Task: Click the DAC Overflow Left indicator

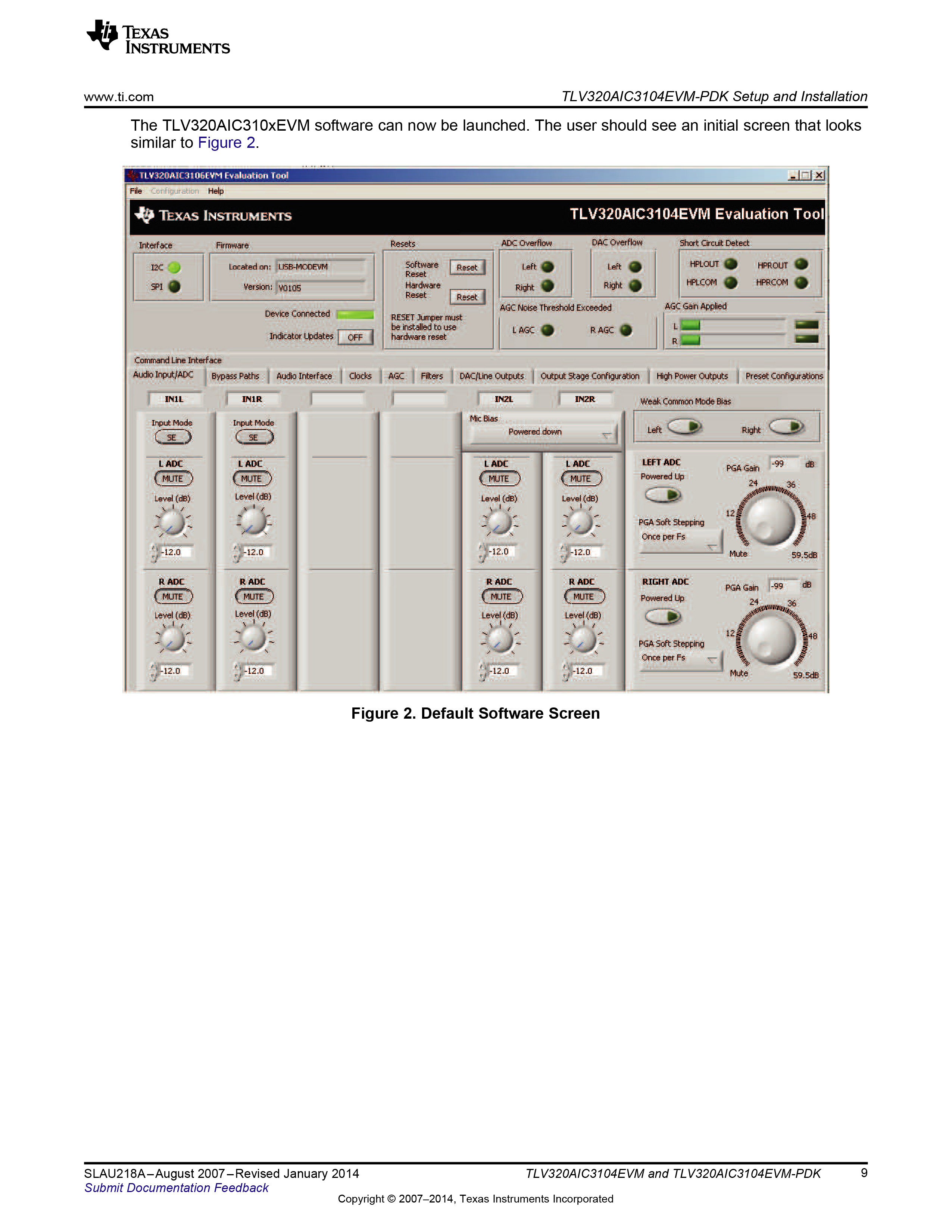Action: (635, 267)
